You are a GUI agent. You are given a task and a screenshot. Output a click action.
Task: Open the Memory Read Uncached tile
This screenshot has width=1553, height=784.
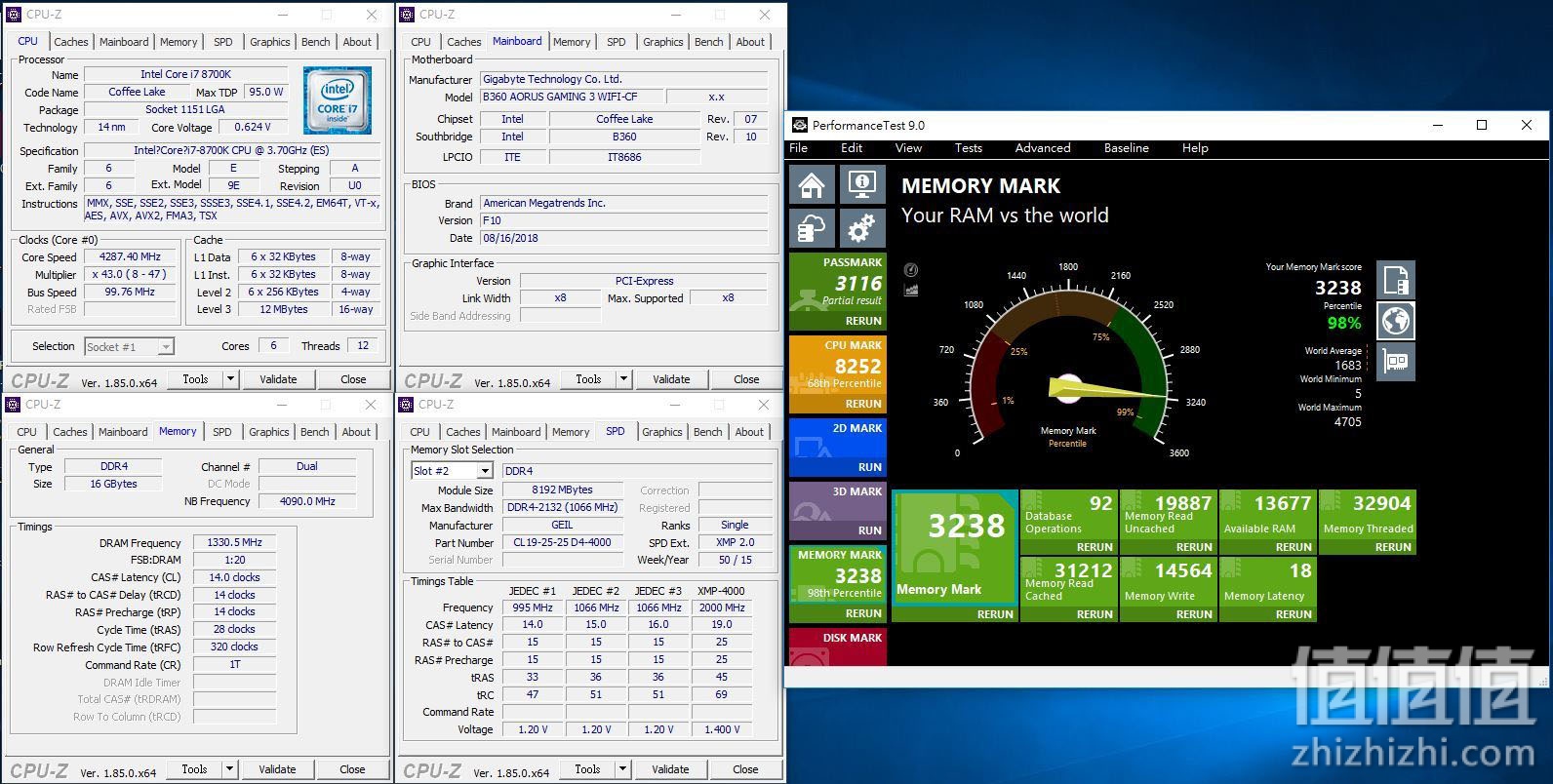[1168, 523]
